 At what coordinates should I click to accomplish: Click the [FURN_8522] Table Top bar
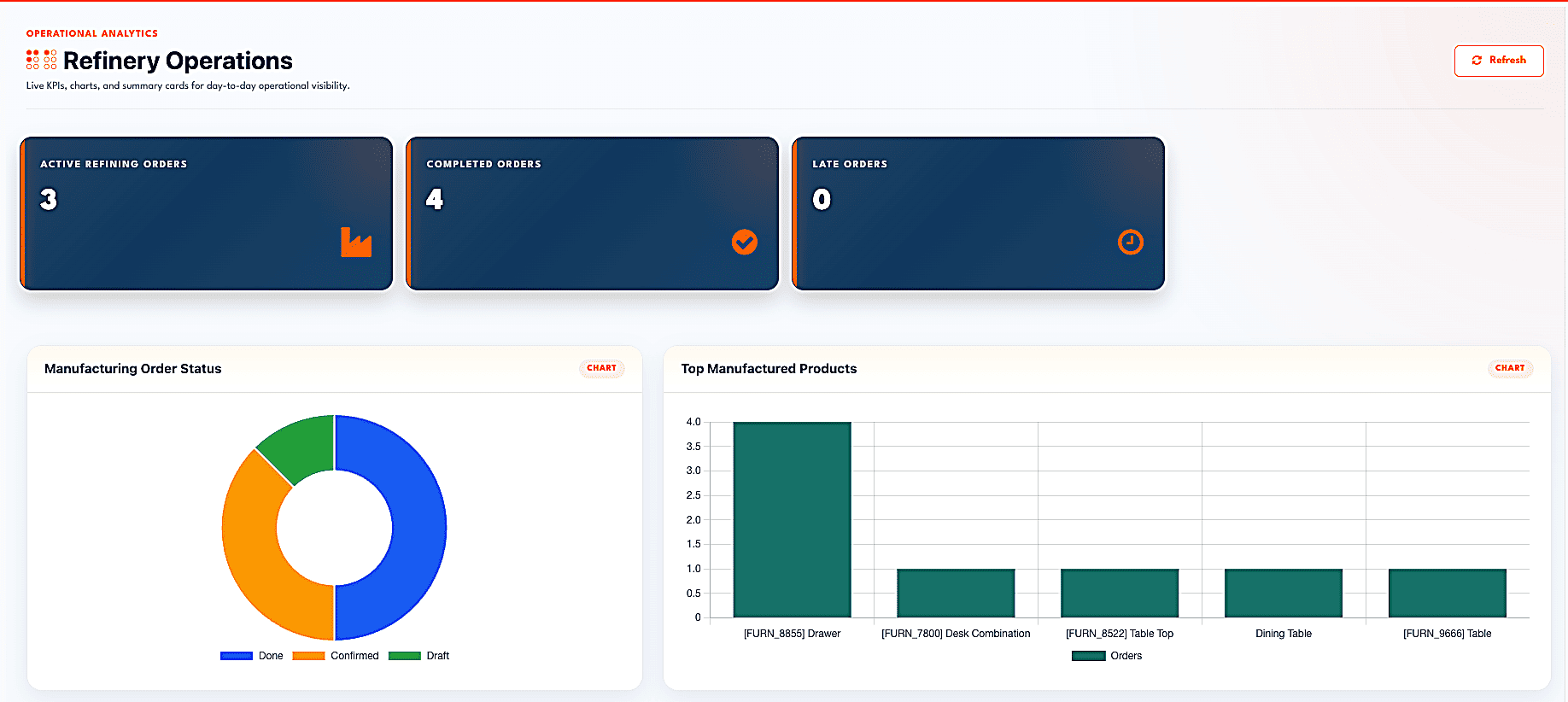coord(1120,593)
